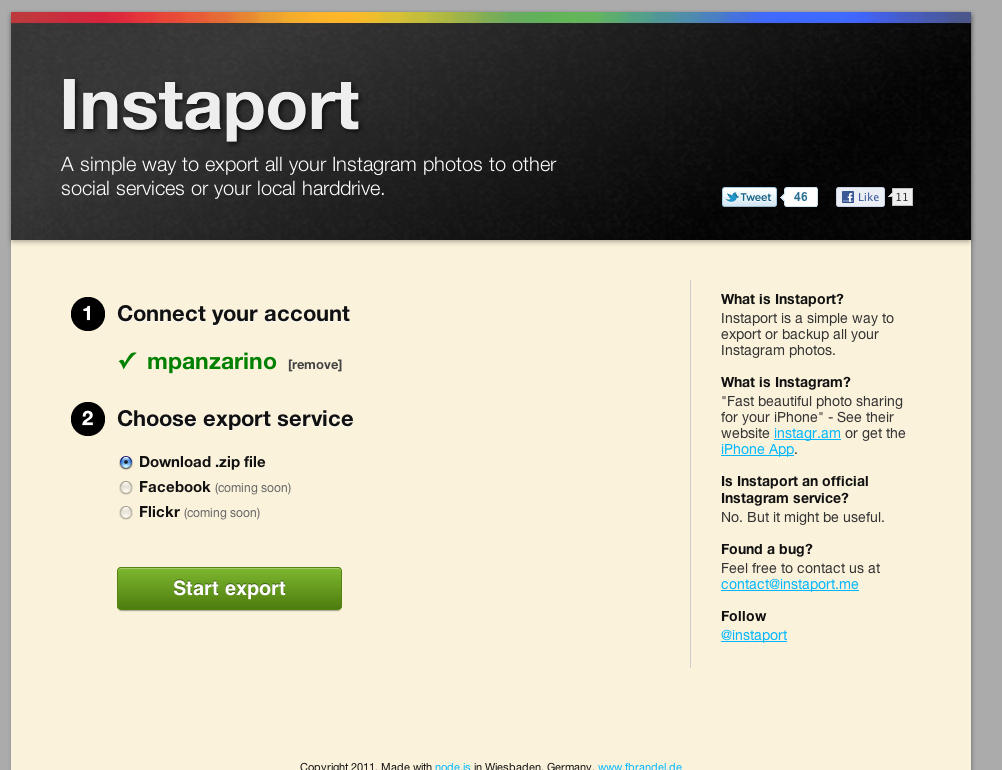This screenshot has width=1002, height=770.
Task: Open the @instaport follow link
Action: tap(754, 635)
